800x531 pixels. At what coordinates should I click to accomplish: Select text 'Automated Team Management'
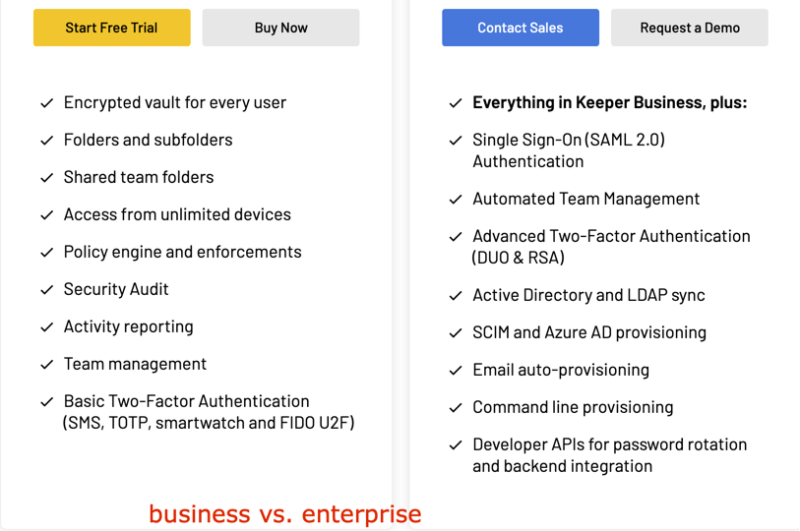[586, 199]
